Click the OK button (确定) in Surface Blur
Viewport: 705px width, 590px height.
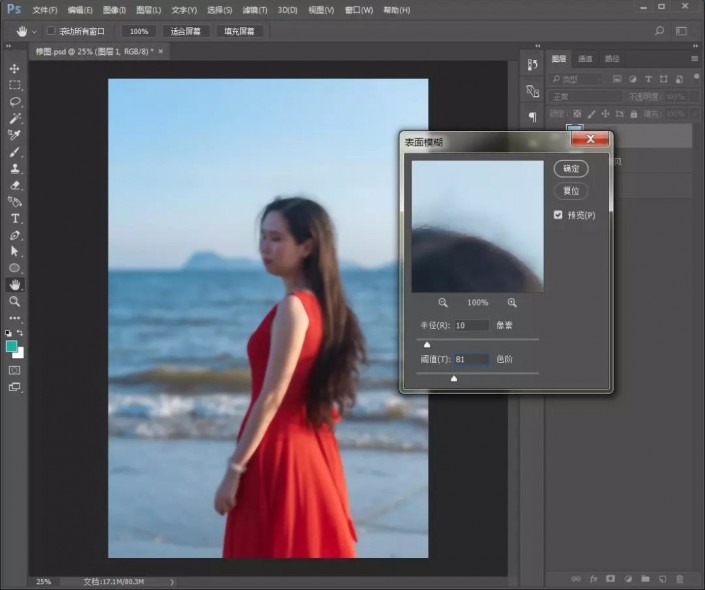click(x=571, y=169)
